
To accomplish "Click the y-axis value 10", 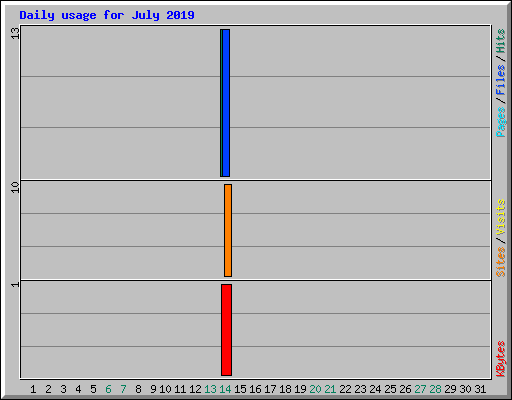I will 15,187.
